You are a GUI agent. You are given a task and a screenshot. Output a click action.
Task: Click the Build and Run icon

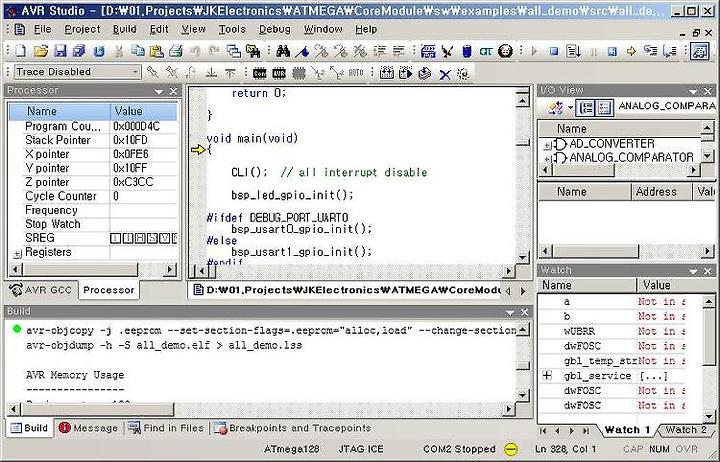click(x=405, y=73)
